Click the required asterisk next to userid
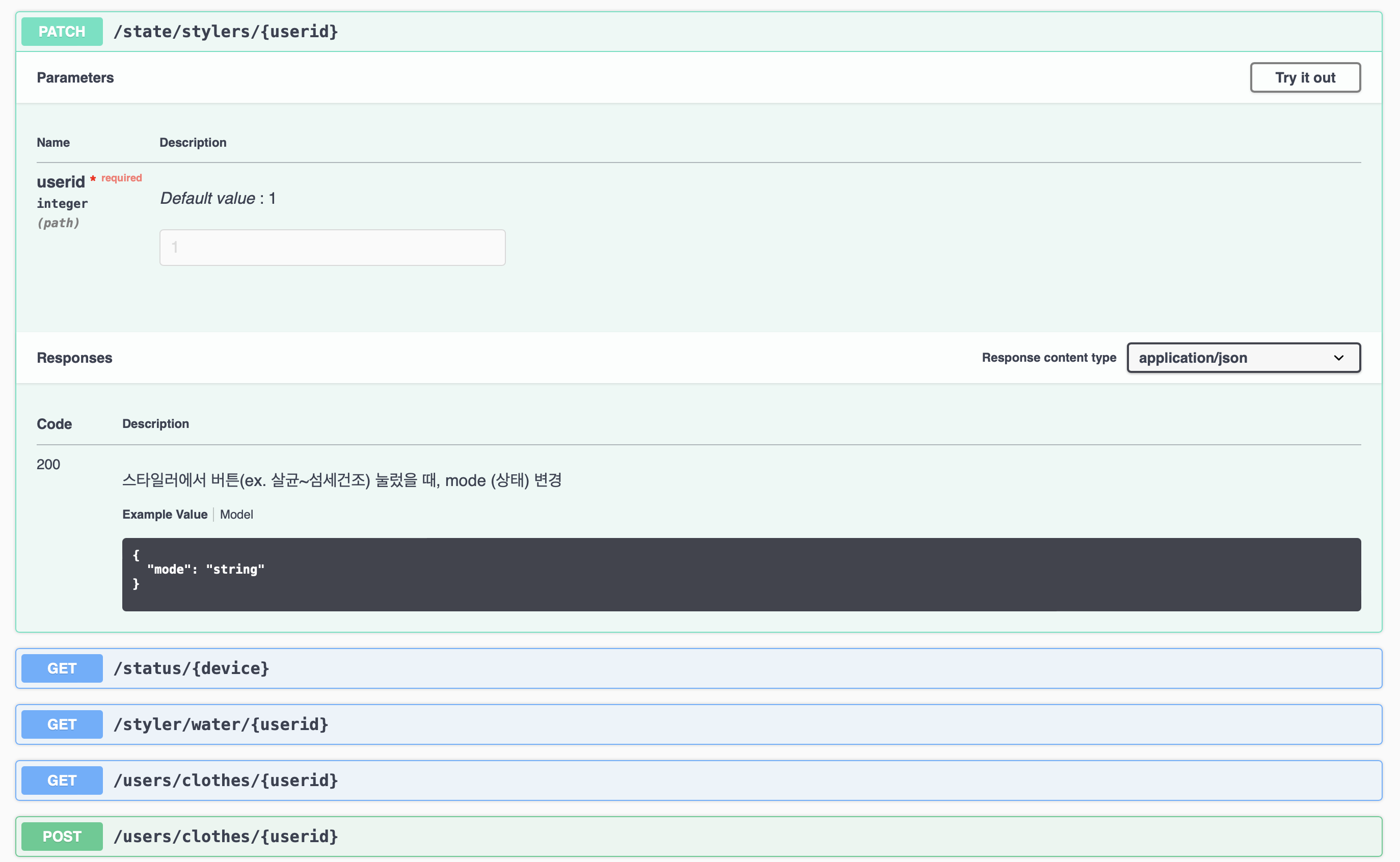The image size is (1400, 862). [93, 178]
